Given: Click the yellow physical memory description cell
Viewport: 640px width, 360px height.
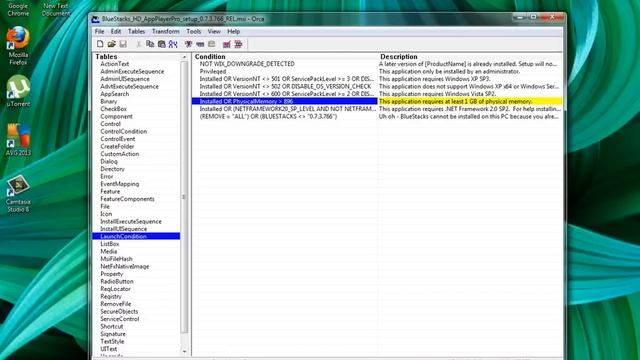Looking at the screenshot, I should (x=470, y=101).
